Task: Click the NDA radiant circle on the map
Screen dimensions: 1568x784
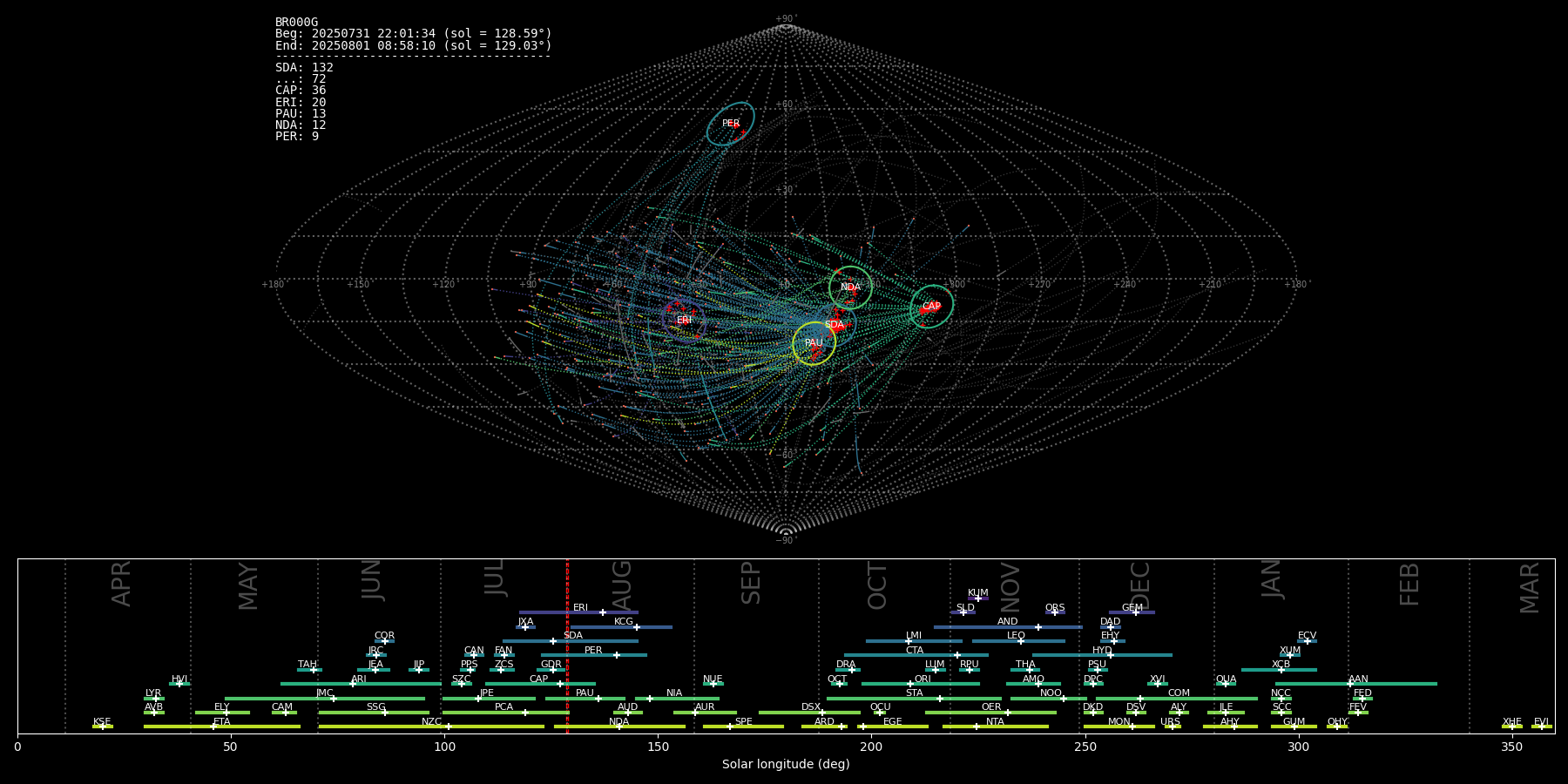Action: click(x=850, y=287)
